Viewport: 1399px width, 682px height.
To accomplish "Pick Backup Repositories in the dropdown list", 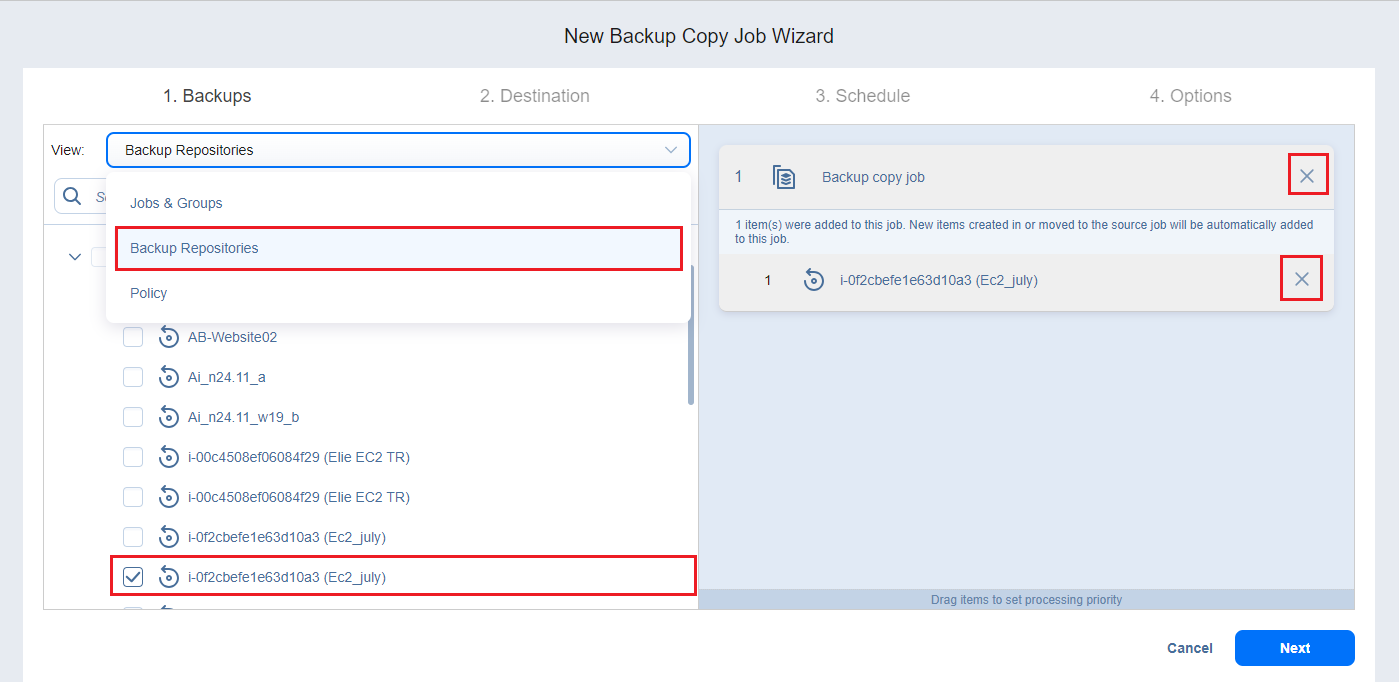I will click(194, 248).
